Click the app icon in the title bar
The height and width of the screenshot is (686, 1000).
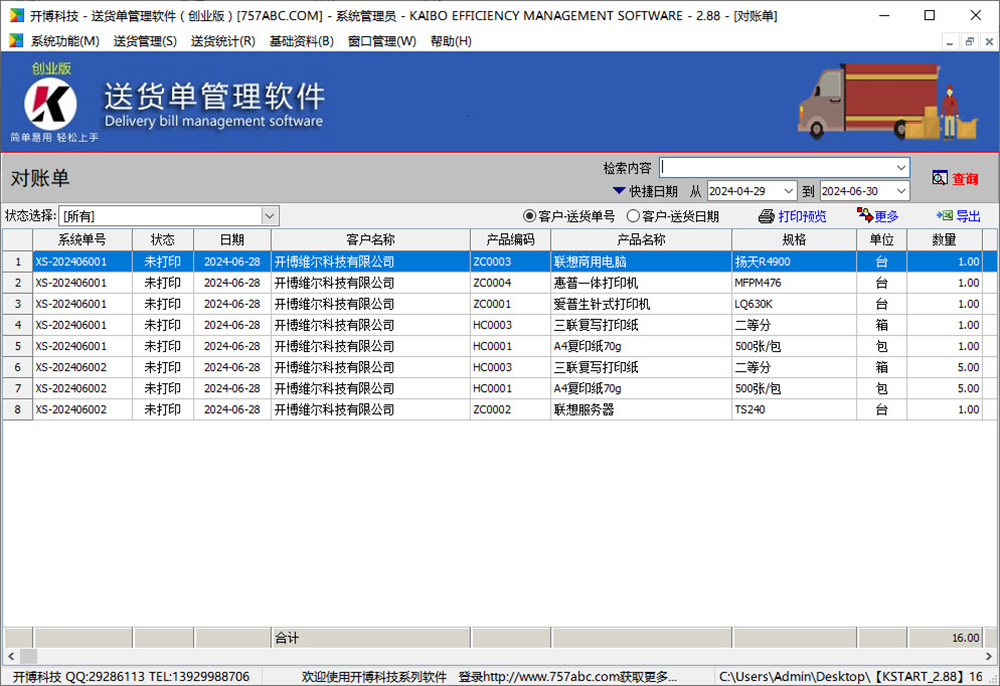coord(16,15)
